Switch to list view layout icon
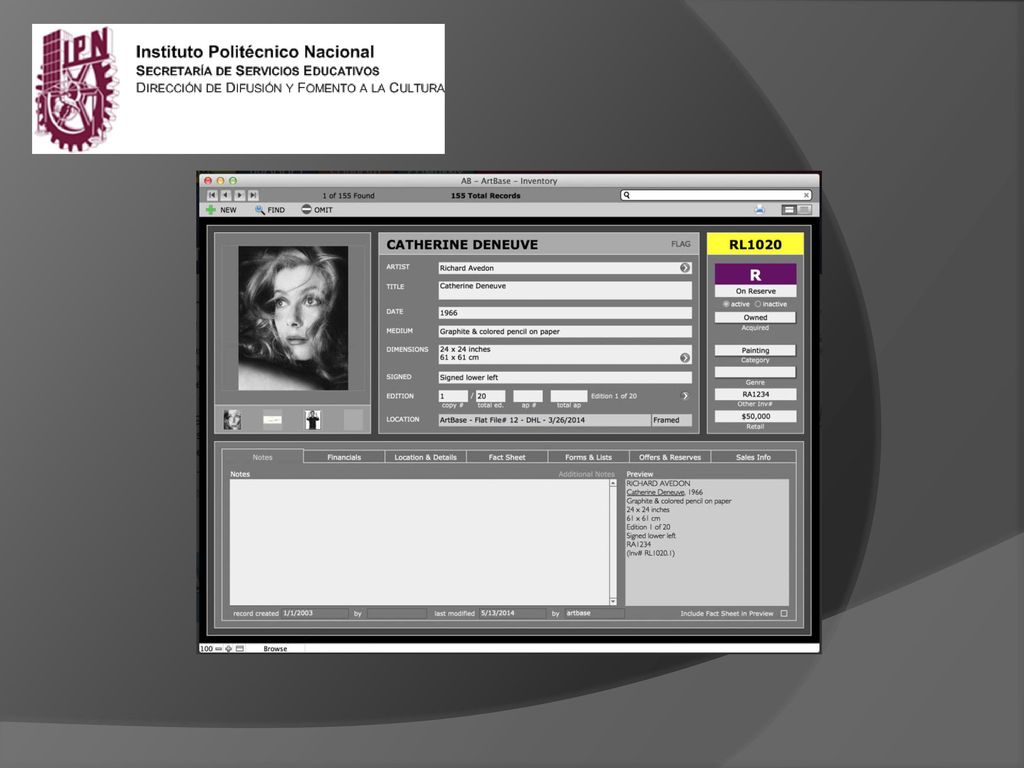The height and width of the screenshot is (768, 1024). pyautogui.click(x=804, y=210)
